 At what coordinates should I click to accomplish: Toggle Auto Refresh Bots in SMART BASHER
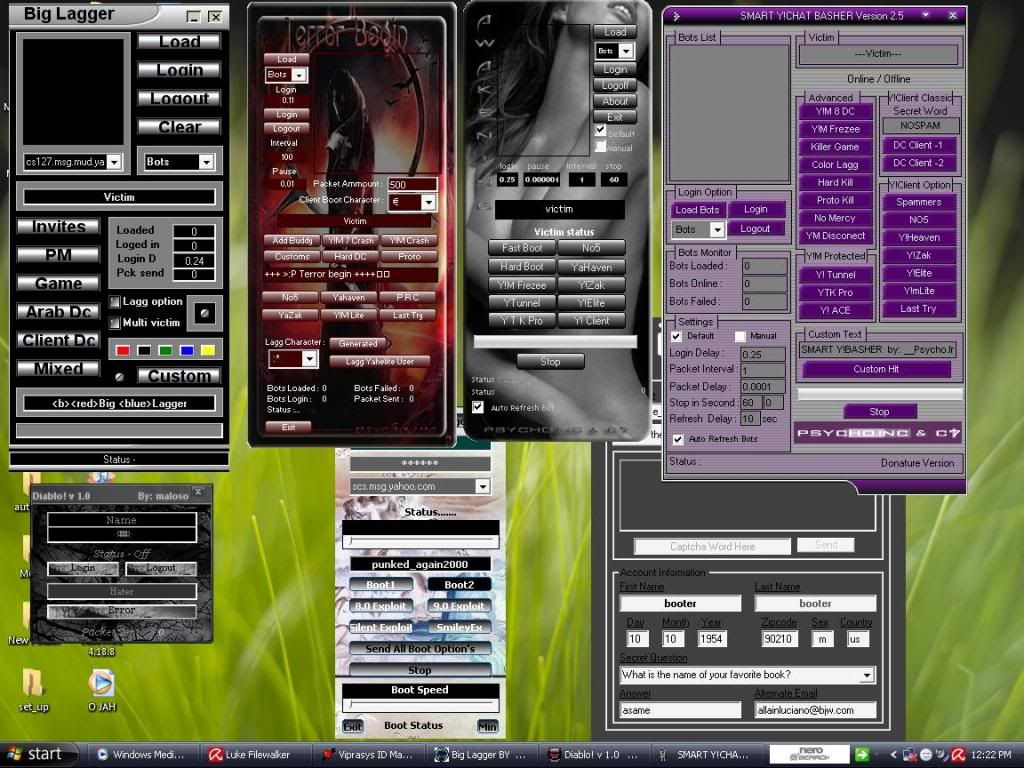(678, 439)
